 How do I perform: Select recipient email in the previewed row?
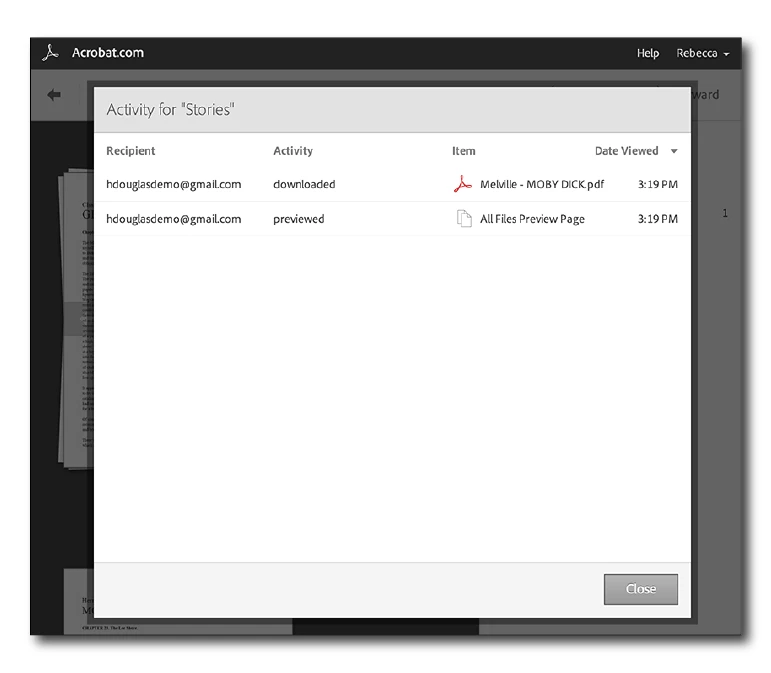pos(174,219)
